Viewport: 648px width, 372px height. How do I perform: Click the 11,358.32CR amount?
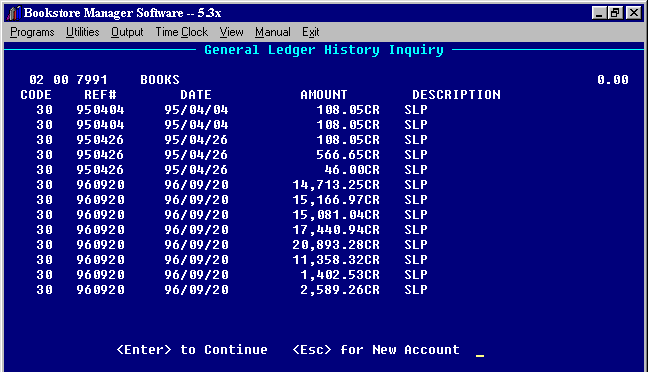[336, 260]
